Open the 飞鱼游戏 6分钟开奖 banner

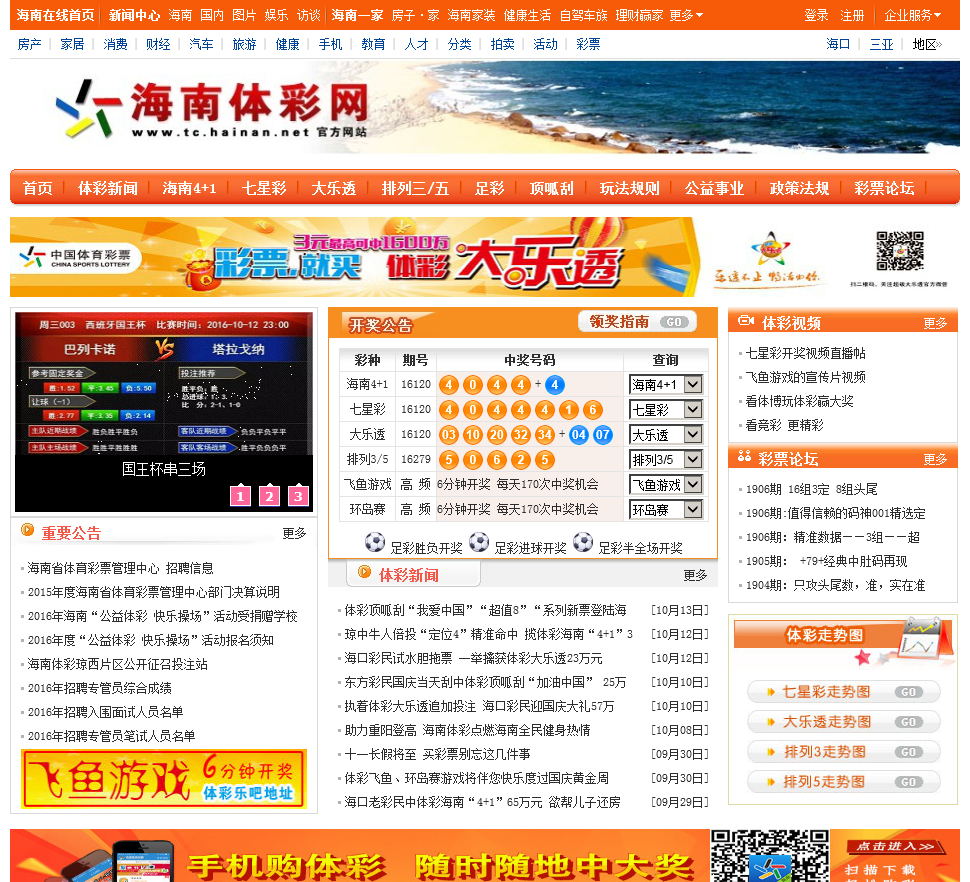pos(164,779)
